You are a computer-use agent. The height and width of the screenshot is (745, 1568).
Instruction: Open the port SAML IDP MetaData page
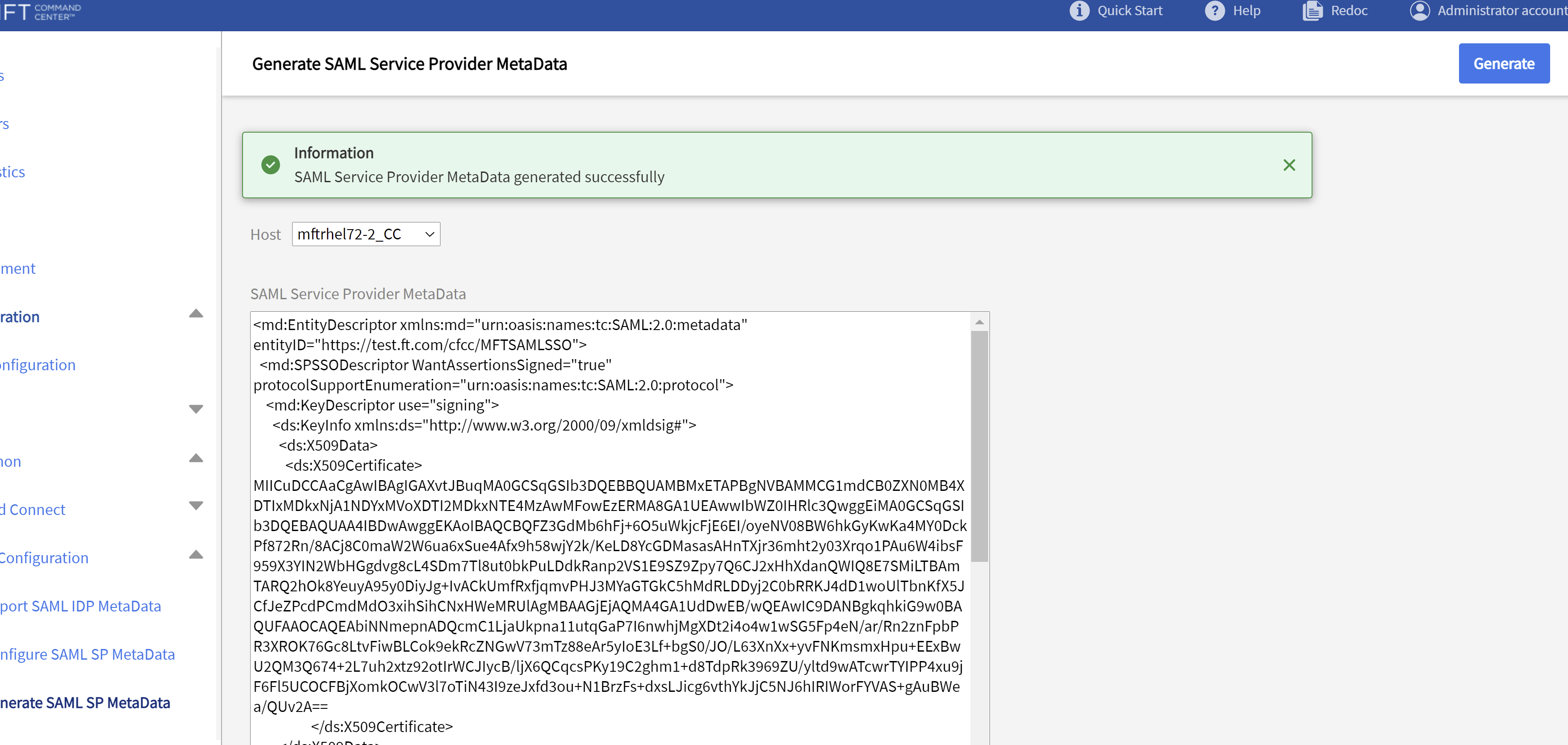pos(80,606)
